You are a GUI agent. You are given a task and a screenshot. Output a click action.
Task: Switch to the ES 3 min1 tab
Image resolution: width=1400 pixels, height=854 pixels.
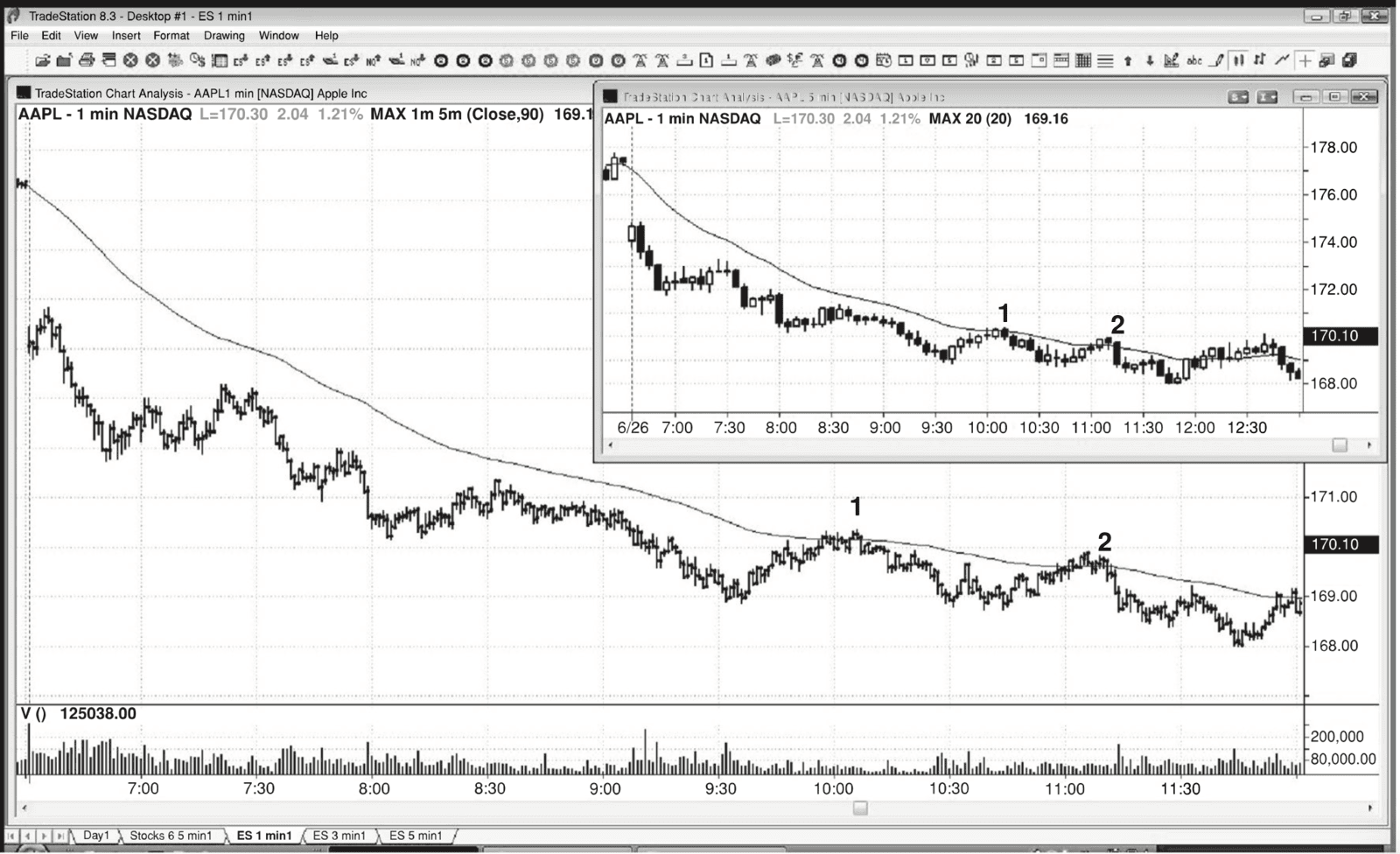point(339,836)
